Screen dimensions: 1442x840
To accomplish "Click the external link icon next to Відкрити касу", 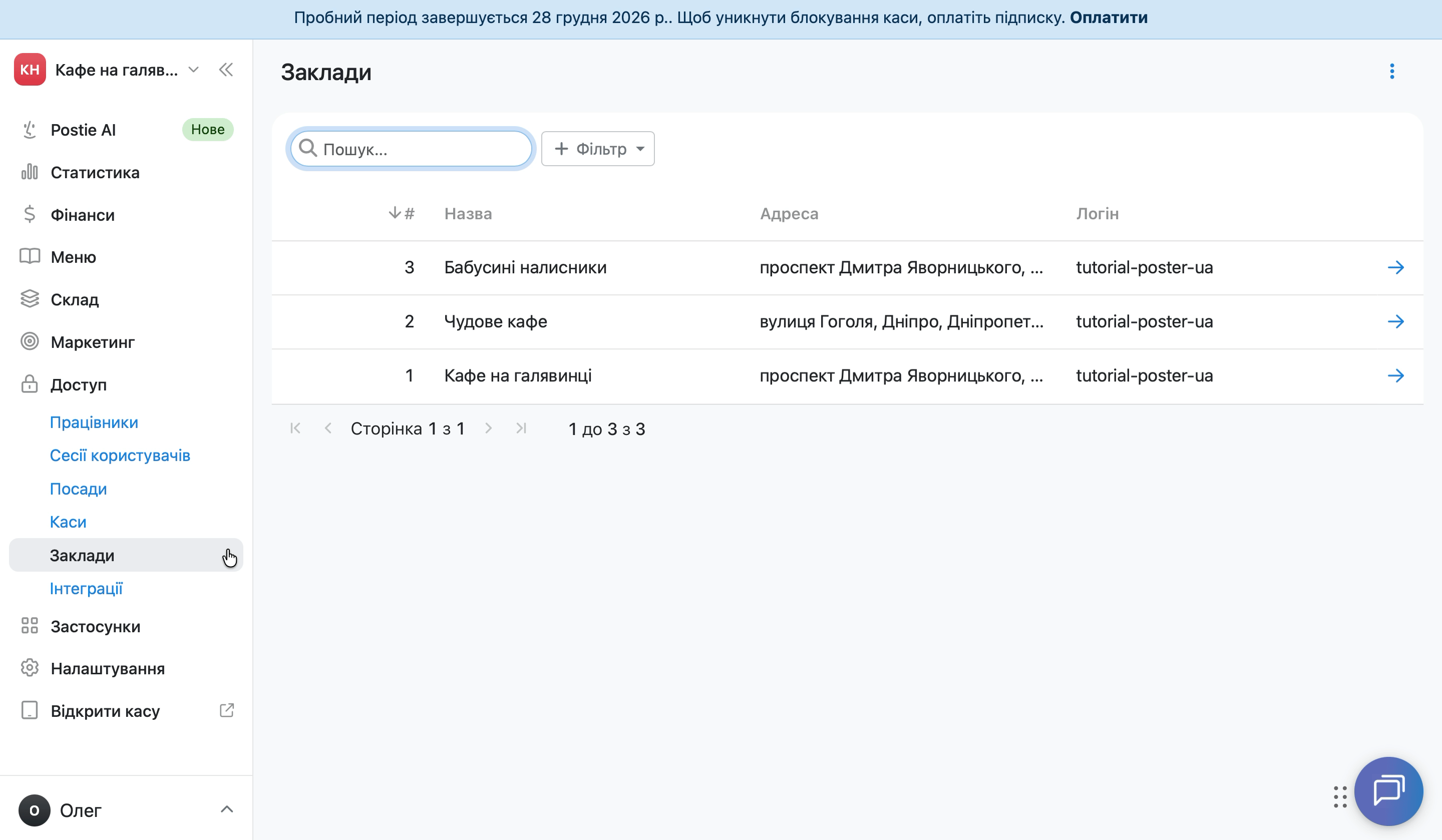I will [227, 710].
